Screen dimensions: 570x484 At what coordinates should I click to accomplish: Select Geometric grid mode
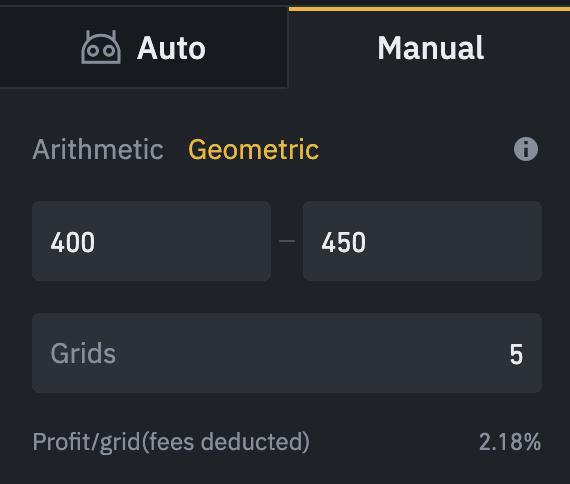(x=253, y=149)
